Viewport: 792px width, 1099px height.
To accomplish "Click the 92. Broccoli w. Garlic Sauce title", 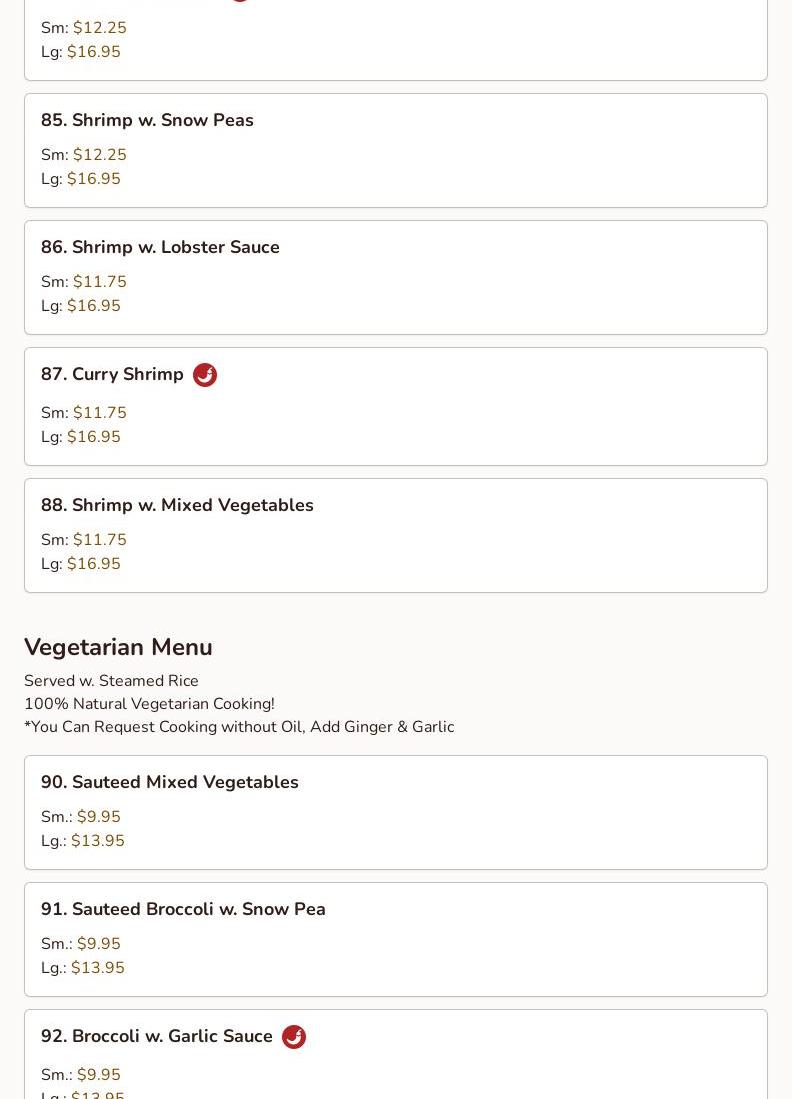I will tap(156, 1036).
